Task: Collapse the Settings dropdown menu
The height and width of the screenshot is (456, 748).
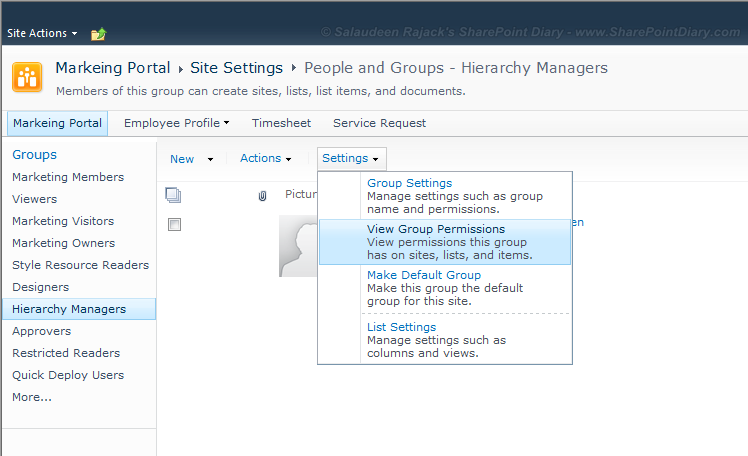Action: tap(351, 159)
